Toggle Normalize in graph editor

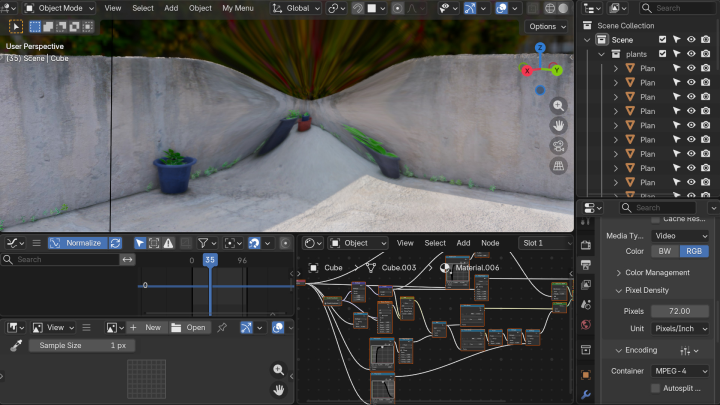click(77, 243)
